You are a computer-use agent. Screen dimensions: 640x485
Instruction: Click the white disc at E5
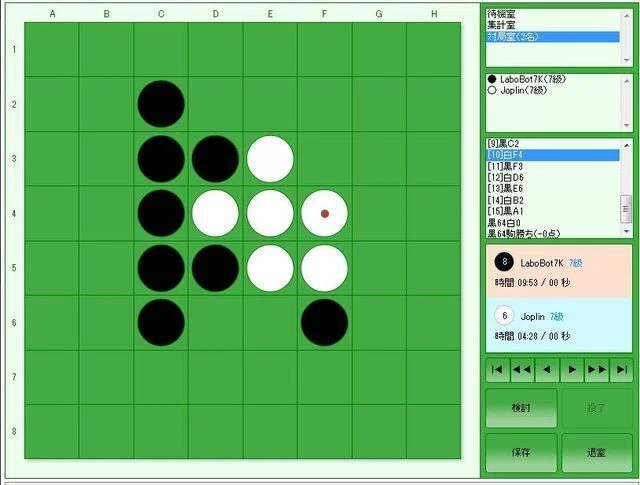[x=270, y=268]
